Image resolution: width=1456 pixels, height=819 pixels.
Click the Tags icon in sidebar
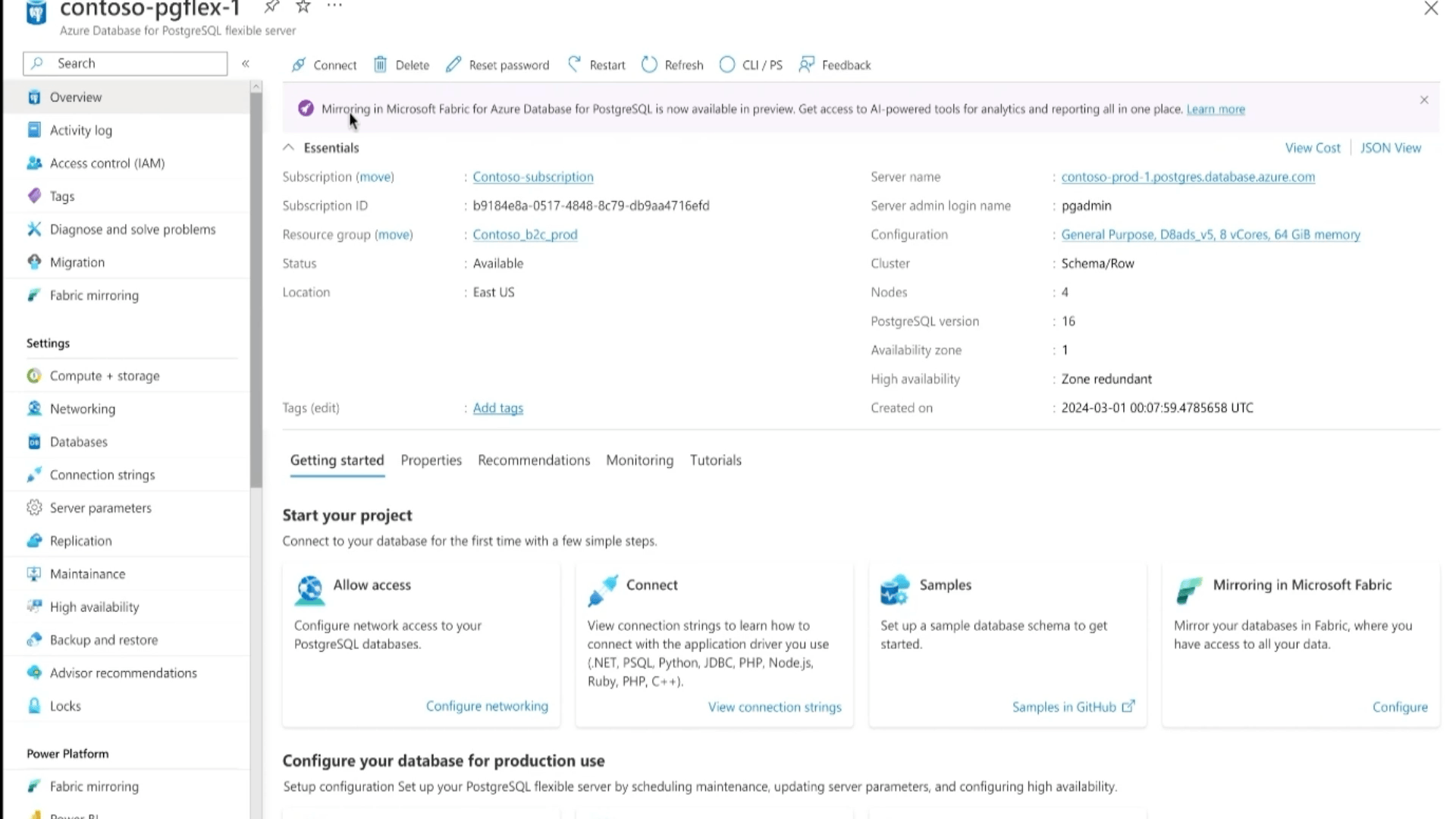[x=34, y=196]
